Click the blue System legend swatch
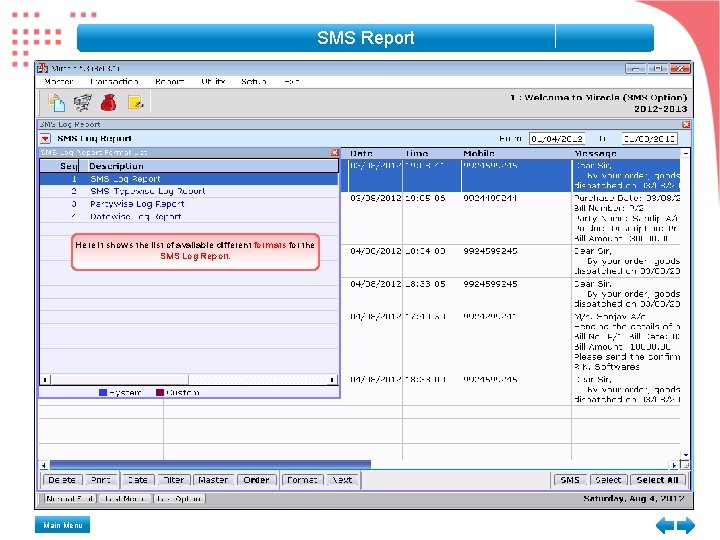The width and height of the screenshot is (720, 540). point(103,393)
